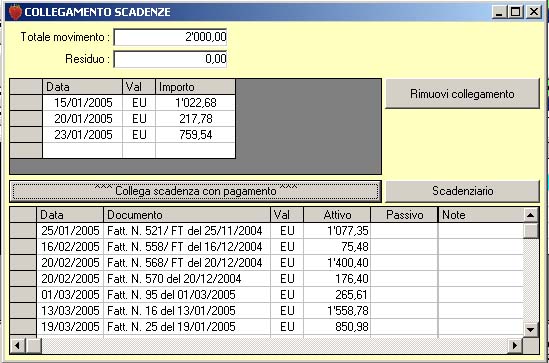Click the Residuo input field
549x363 pixels.
[170, 59]
